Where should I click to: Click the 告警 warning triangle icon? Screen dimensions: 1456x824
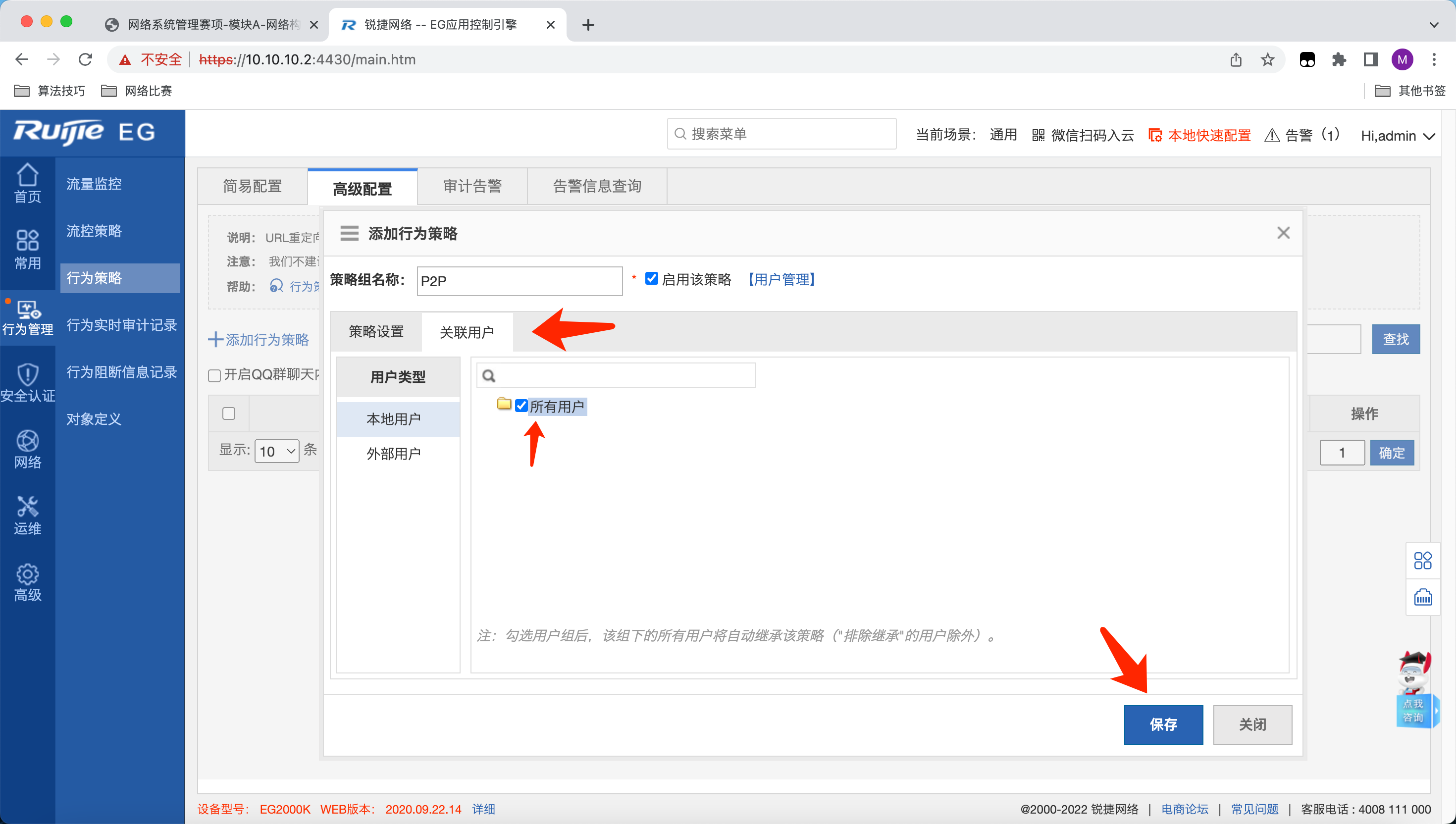(x=1272, y=135)
